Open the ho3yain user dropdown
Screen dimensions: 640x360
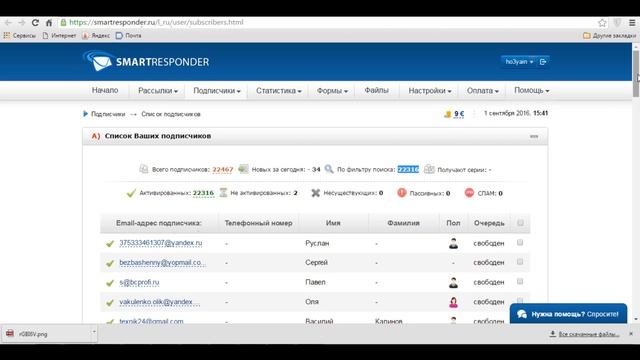pos(519,62)
